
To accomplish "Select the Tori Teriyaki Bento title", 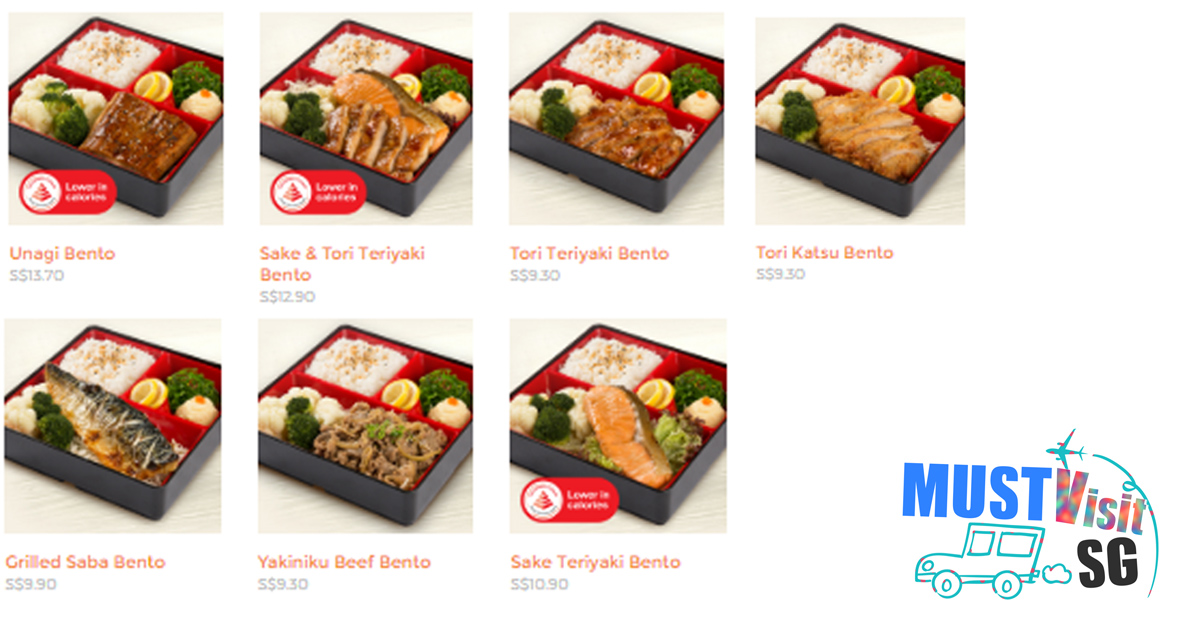I will pos(589,253).
